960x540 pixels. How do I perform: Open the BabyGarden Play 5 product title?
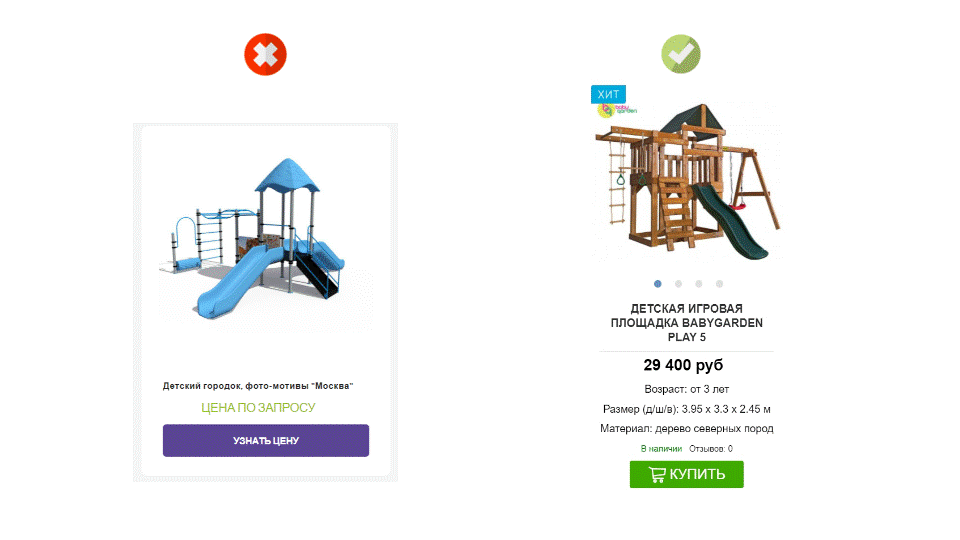(x=686, y=323)
